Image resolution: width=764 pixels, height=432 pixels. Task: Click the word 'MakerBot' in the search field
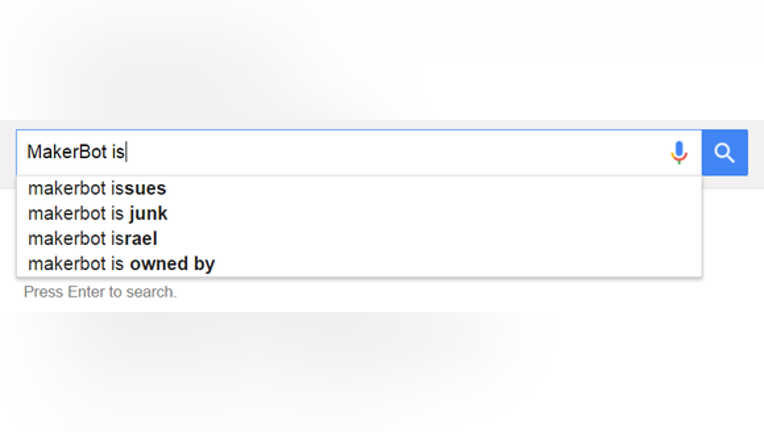coord(67,152)
